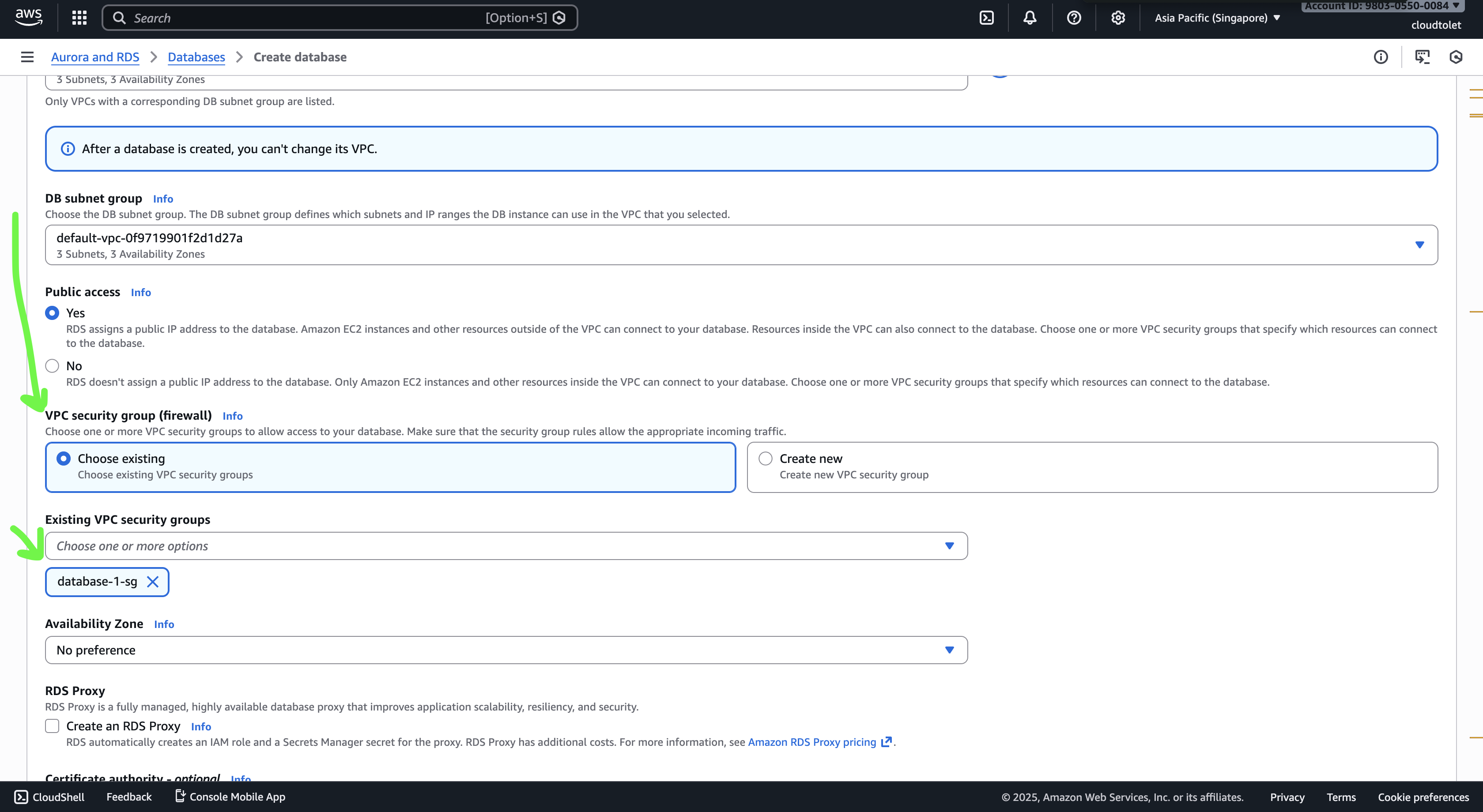Image resolution: width=1483 pixels, height=812 pixels.
Task: Expand the DB subnet group dropdown
Action: [1419, 245]
